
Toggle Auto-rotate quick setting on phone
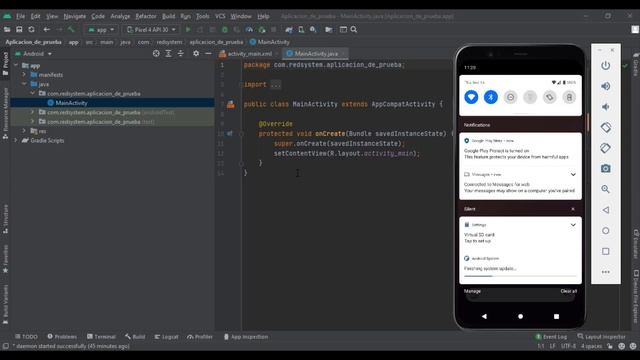coord(549,97)
